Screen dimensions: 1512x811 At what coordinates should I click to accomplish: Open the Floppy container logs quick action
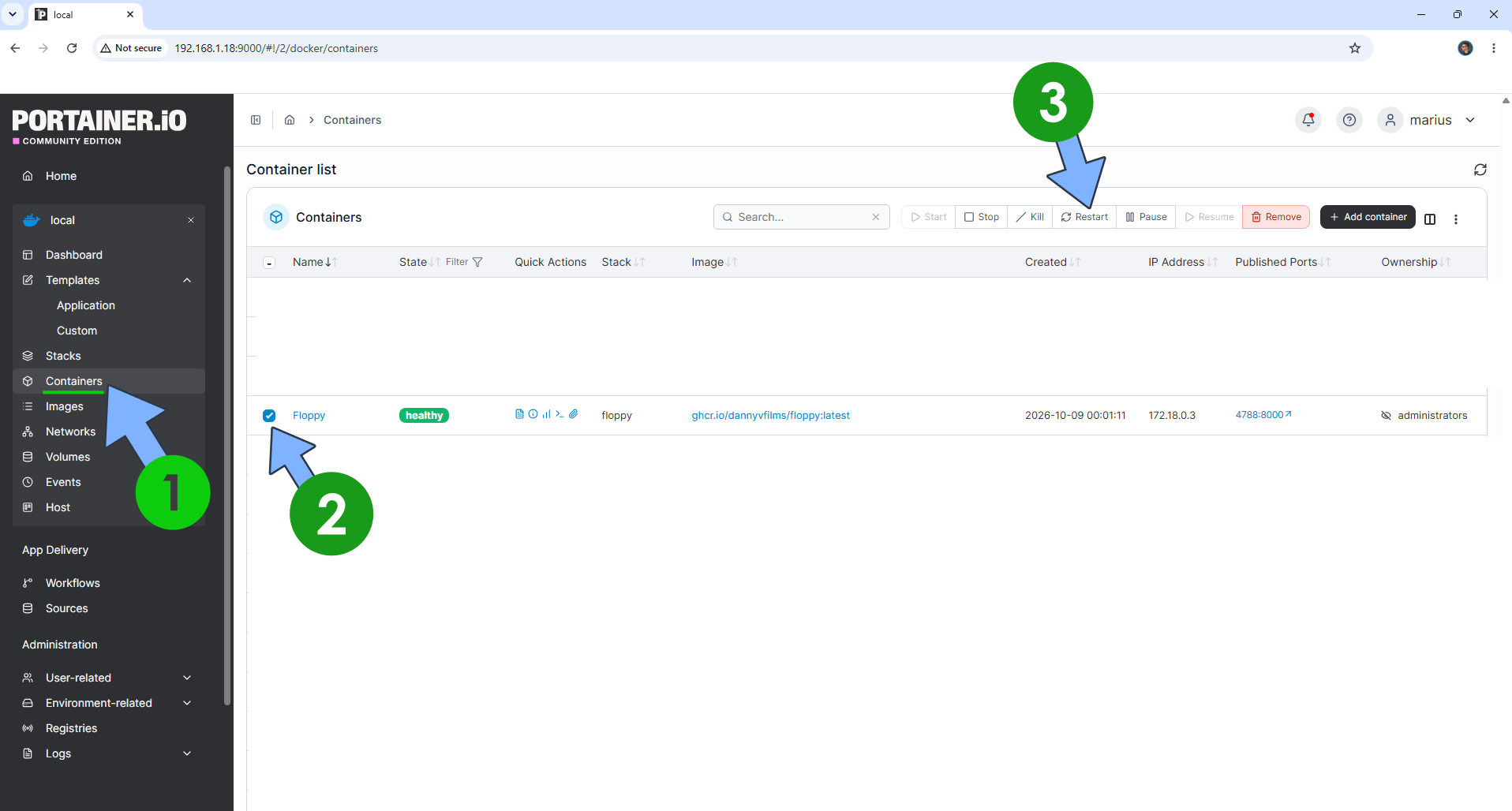519,414
